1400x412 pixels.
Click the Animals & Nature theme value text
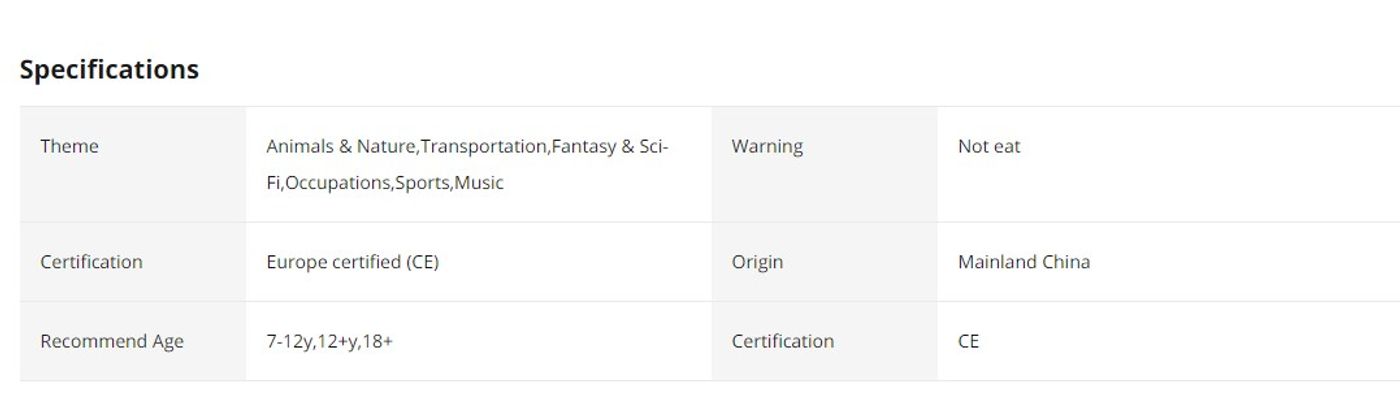click(341, 146)
